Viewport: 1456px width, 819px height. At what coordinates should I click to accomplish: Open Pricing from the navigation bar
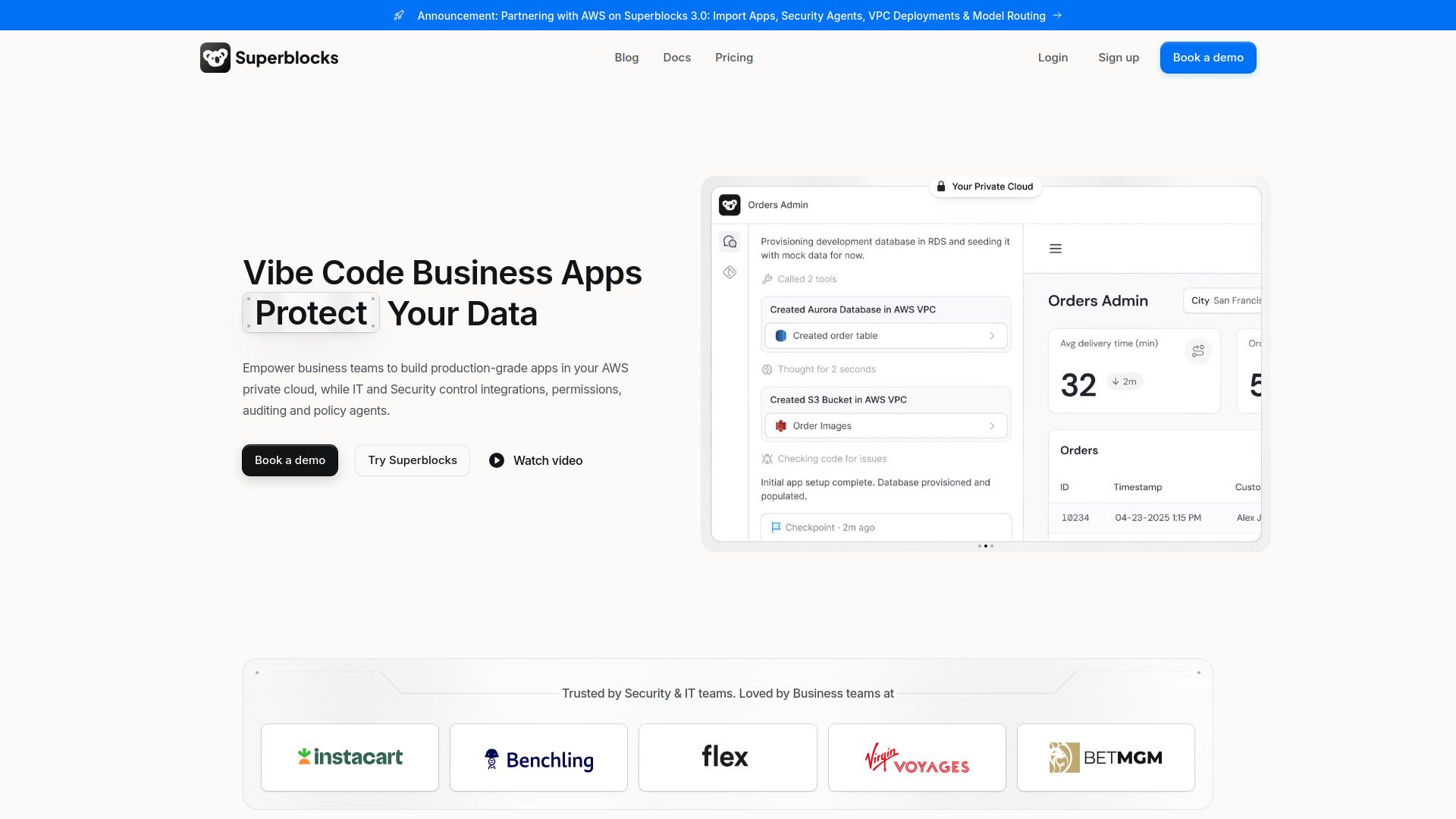pyautogui.click(x=734, y=58)
